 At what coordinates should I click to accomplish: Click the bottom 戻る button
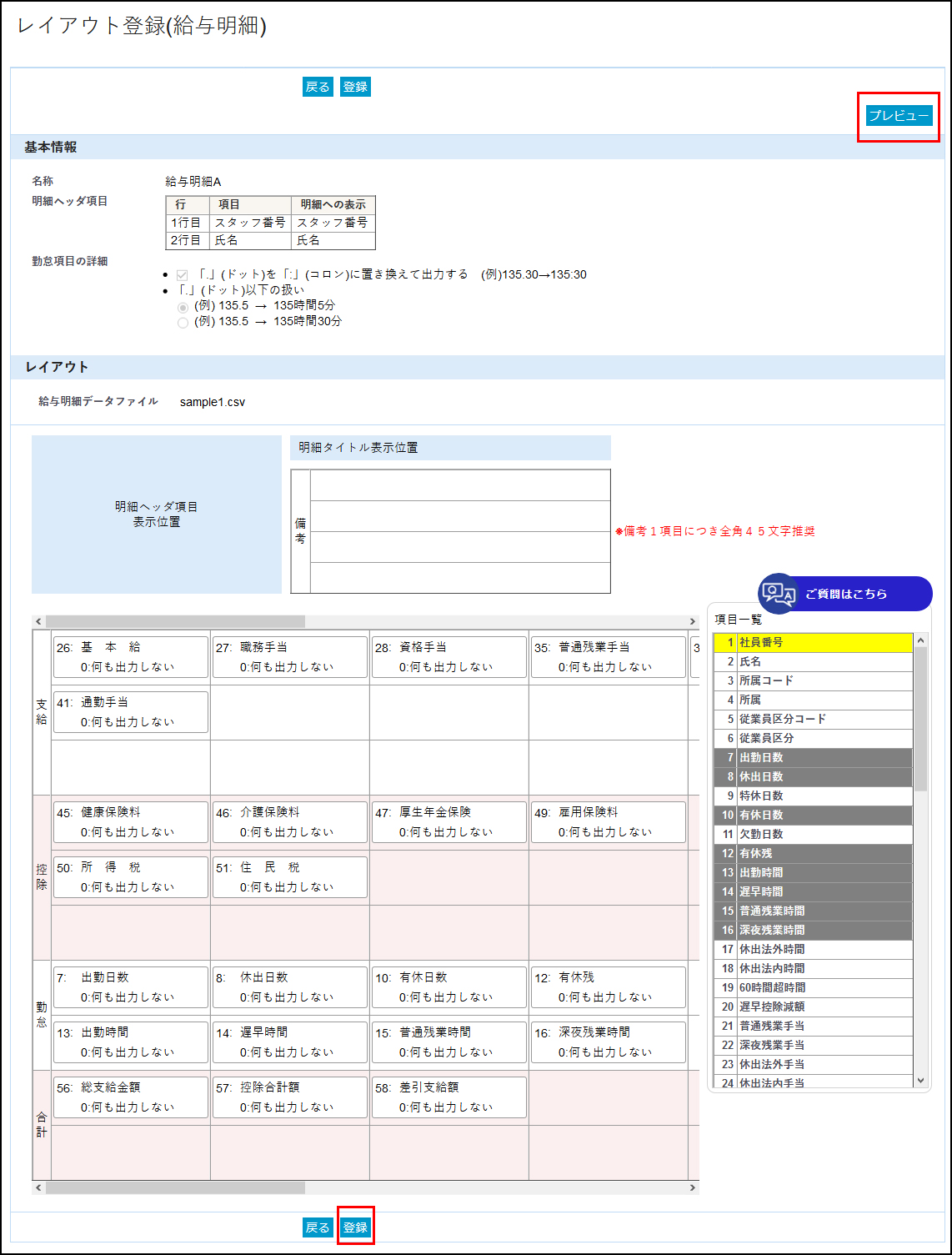[x=317, y=1227]
